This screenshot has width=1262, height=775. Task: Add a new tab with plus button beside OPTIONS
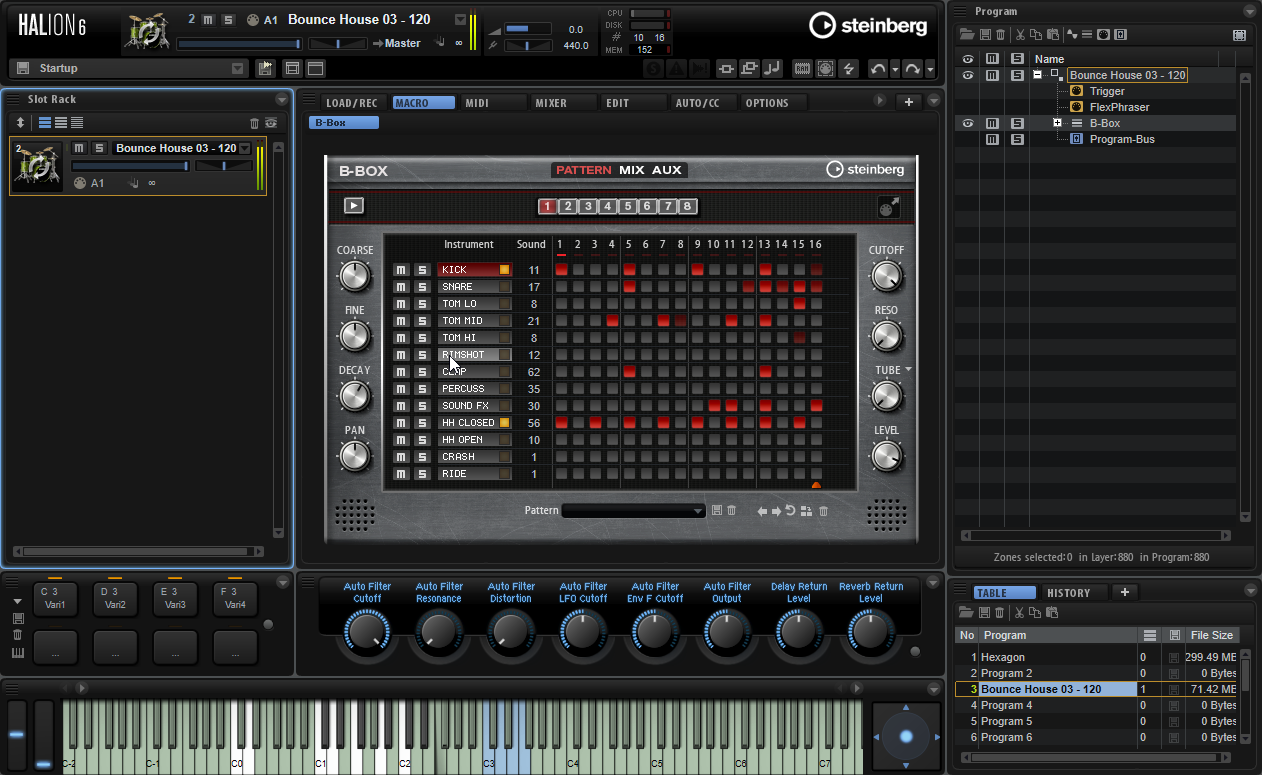908,102
